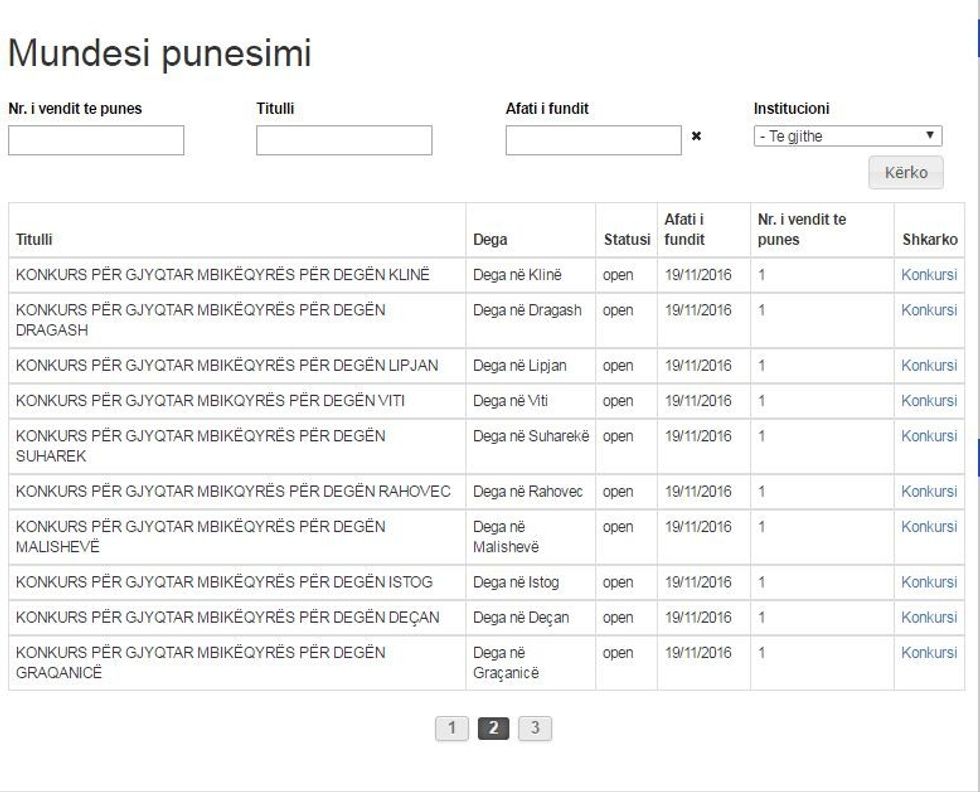Image resolution: width=980 pixels, height=792 pixels.
Task: Download Konkursi for Dega në Dragash
Action: click(928, 310)
